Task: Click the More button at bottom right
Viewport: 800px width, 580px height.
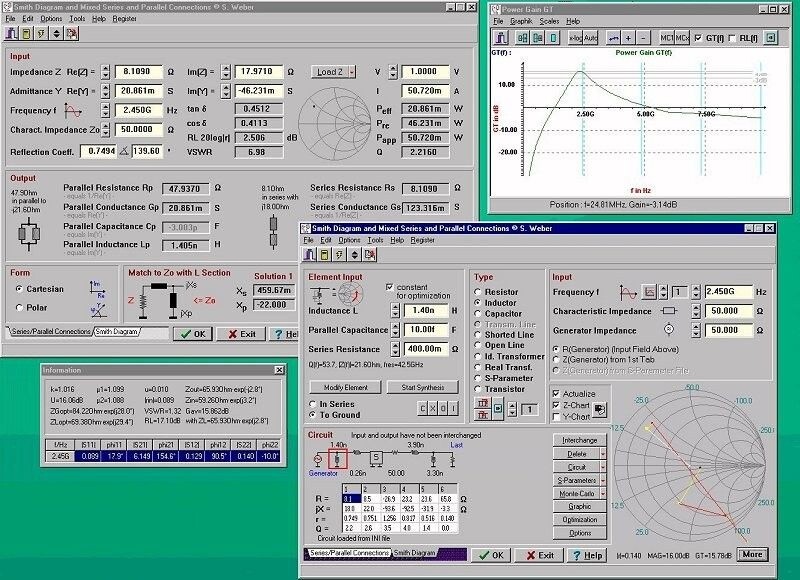Action: (x=752, y=554)
